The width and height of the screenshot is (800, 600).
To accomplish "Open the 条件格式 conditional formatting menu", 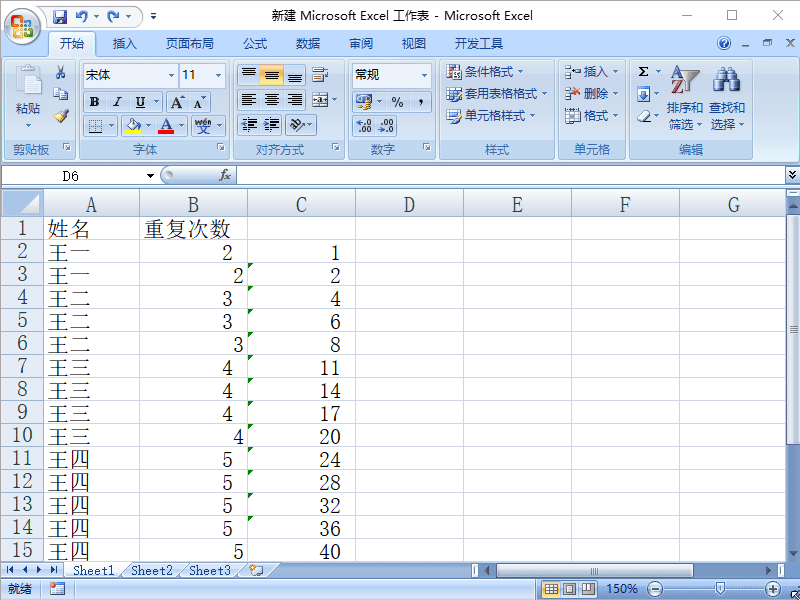I will coord(489,71).
